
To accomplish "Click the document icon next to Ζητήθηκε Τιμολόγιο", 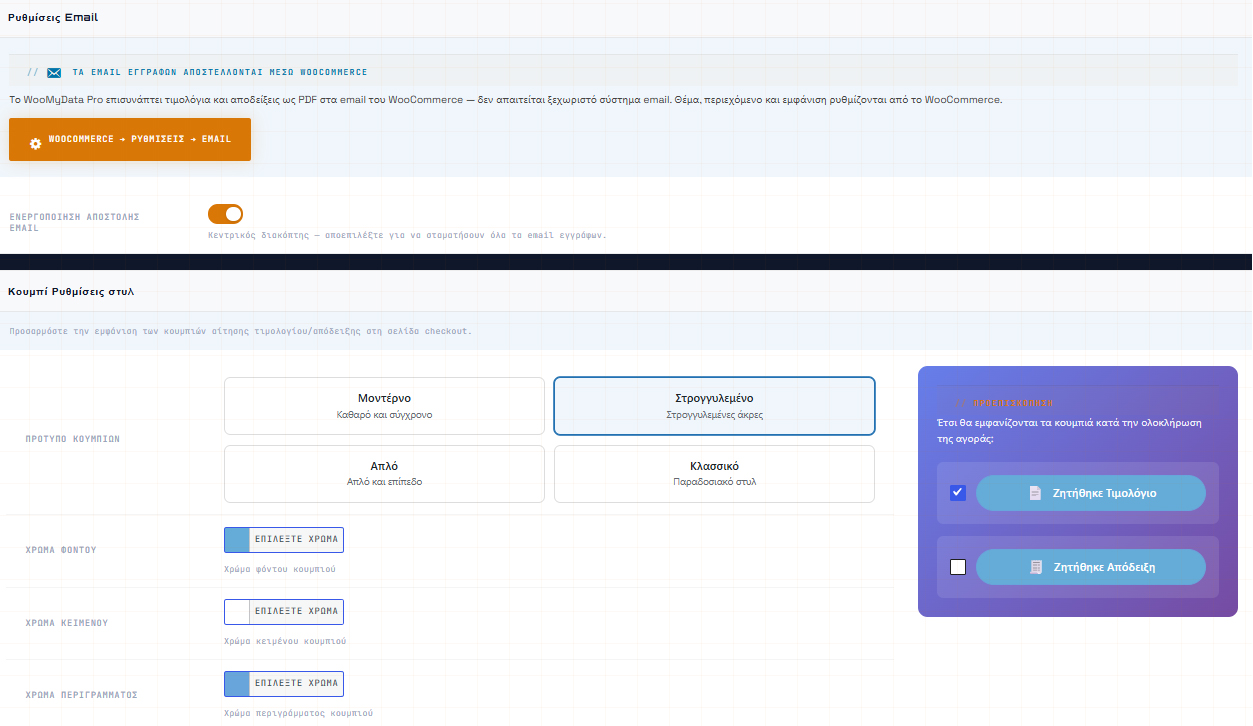I will [1035, 493].
